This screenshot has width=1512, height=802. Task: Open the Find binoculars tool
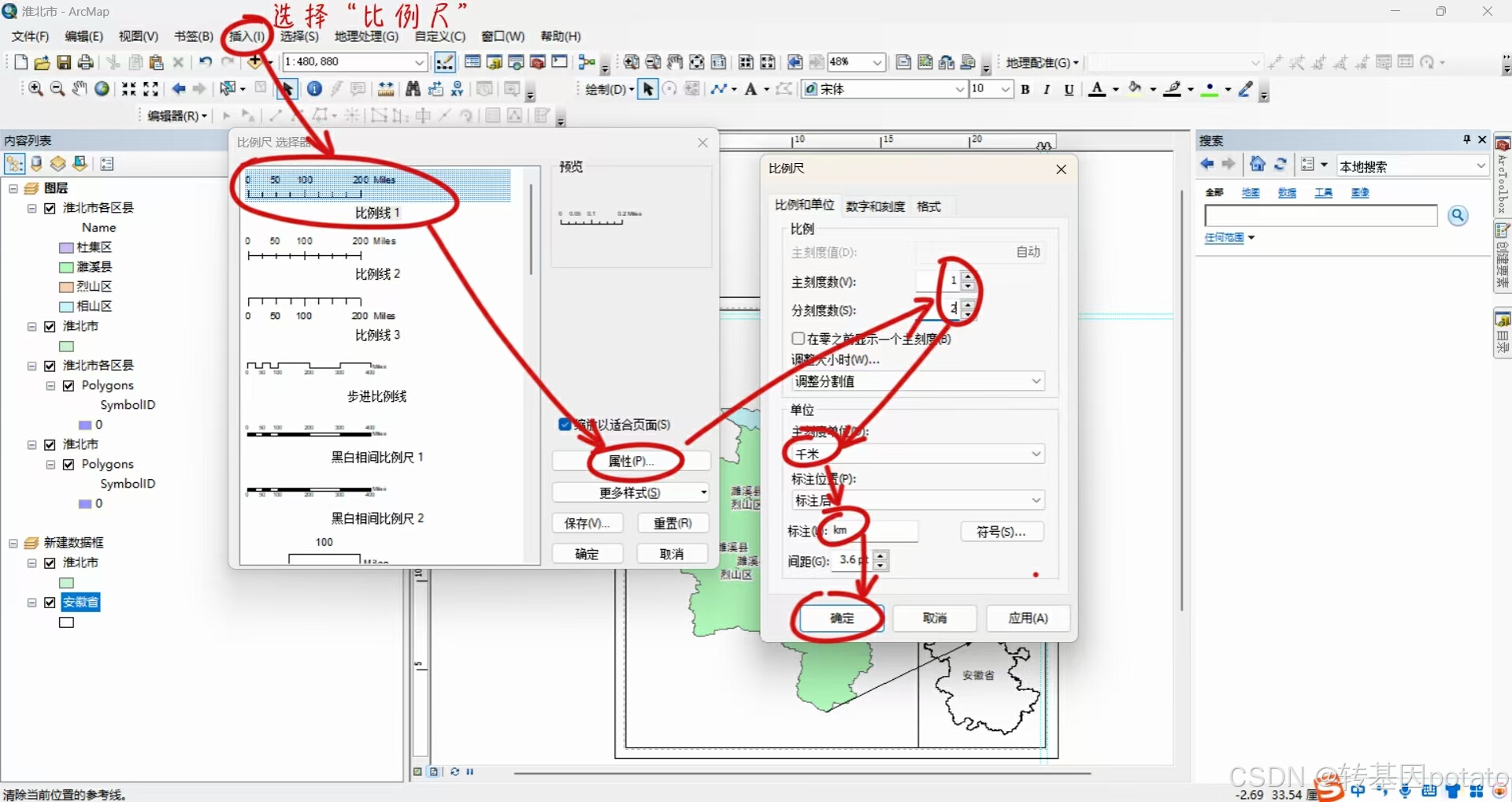coord(413,89)
